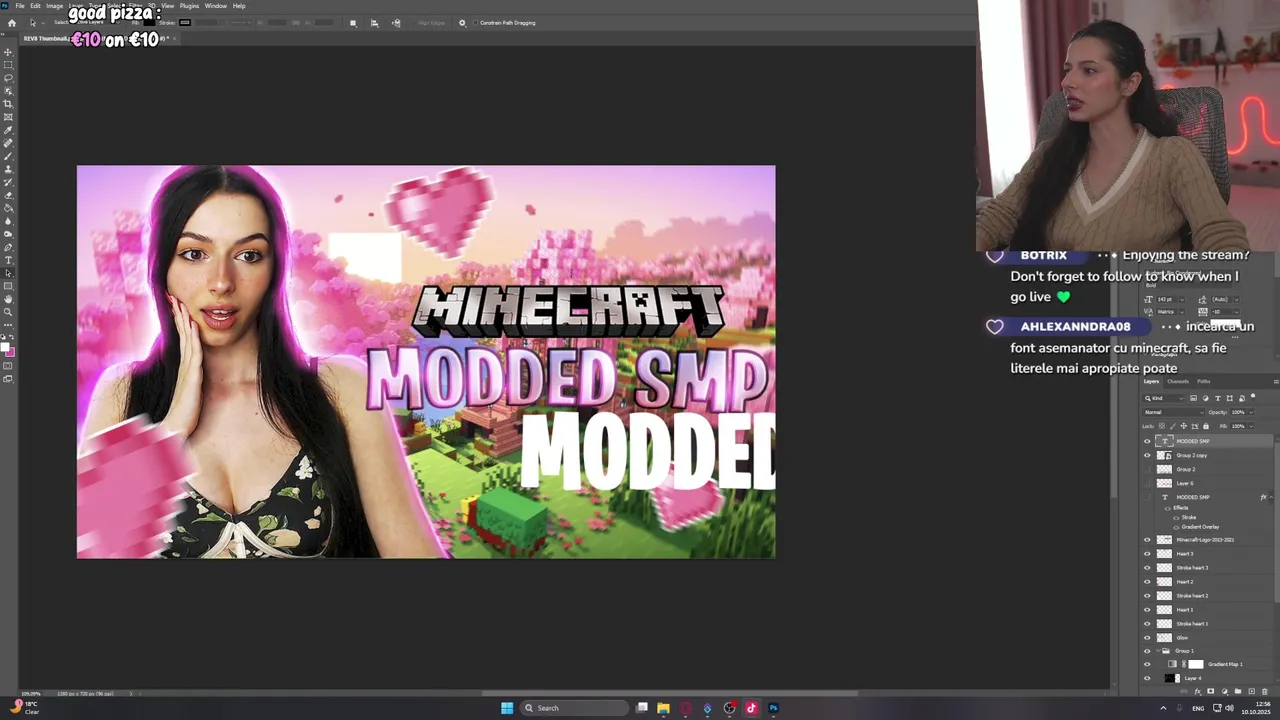Viewport: 1280px width, 720px height.
Task: Open the foreground color picker
Action: tap(5, 347)
